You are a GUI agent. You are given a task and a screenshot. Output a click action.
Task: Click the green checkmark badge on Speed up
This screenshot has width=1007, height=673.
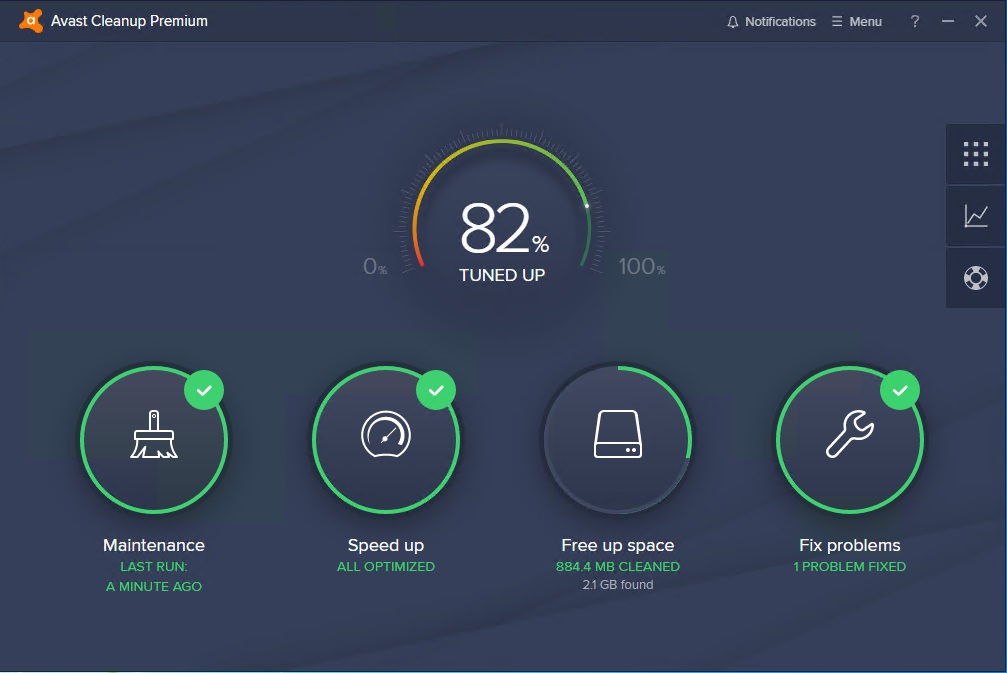436,390
